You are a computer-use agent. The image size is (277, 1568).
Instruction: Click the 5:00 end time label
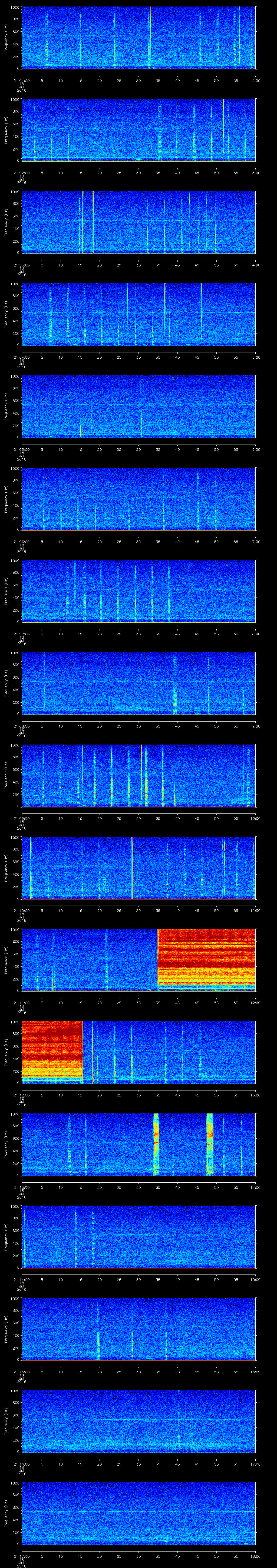[x=256, y=357]
